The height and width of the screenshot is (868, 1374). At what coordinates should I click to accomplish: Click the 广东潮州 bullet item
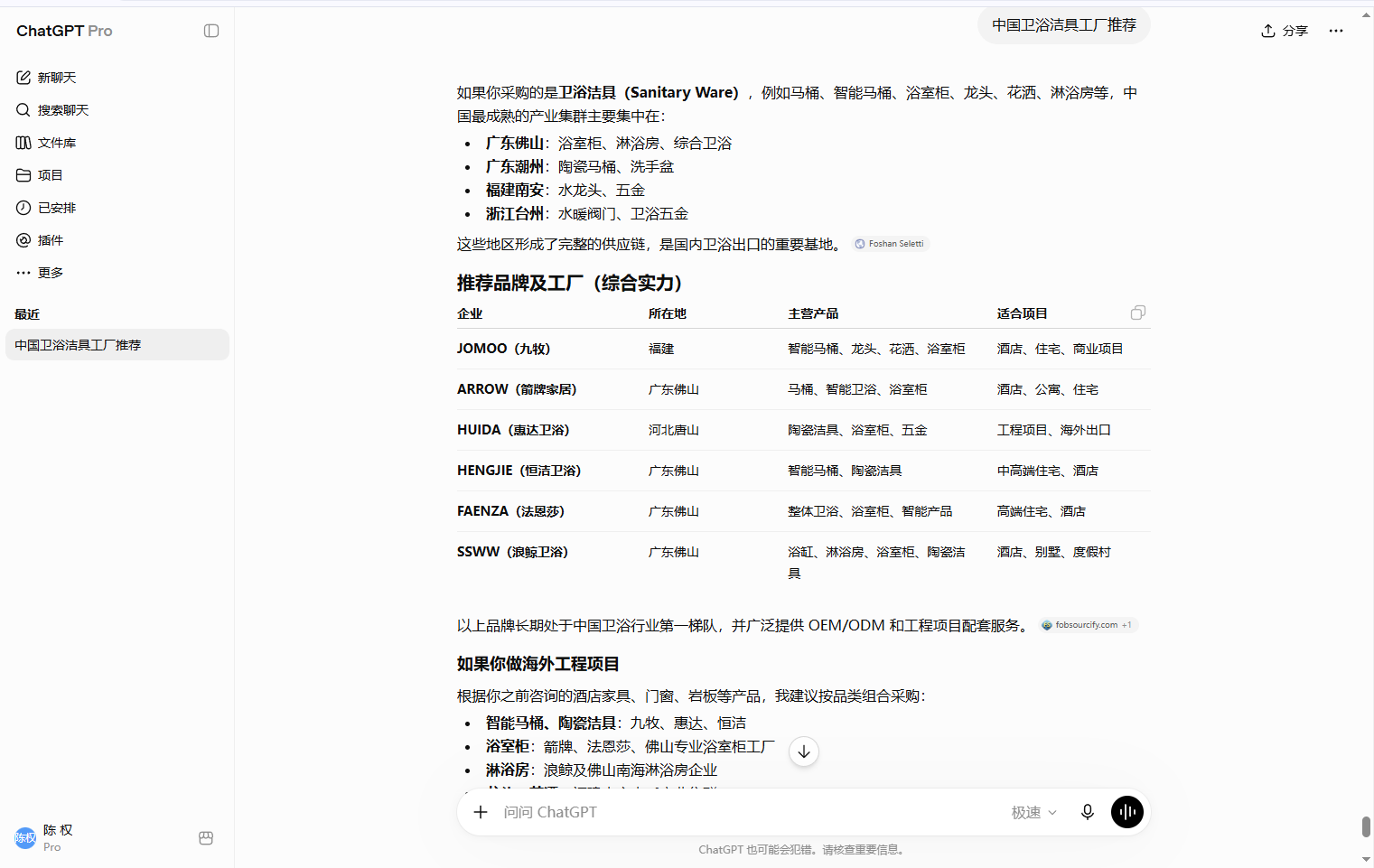point(580,166)
